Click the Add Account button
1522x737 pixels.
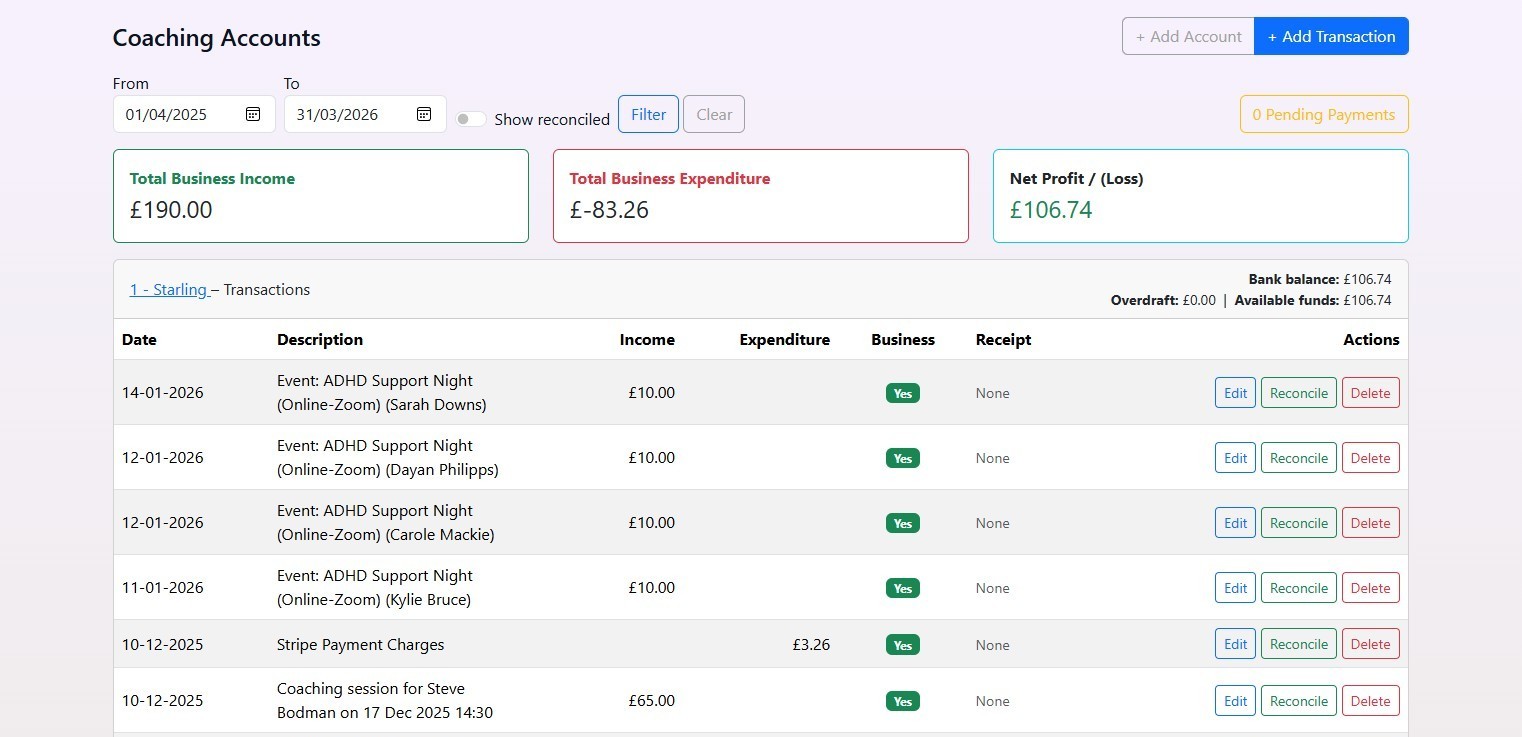point(1188,36)
